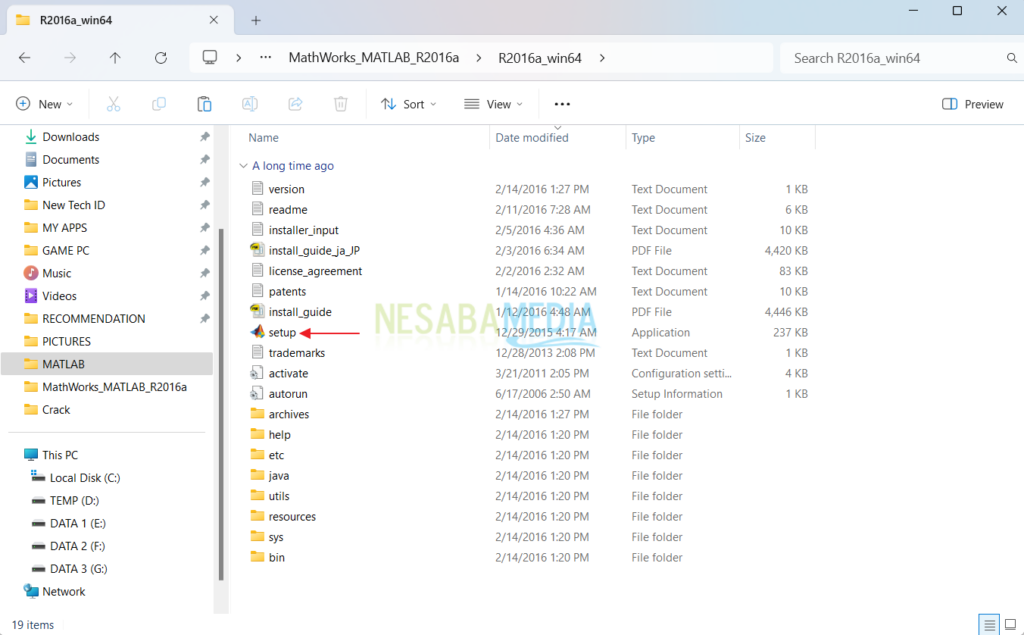Refresh the folder view using the refresh icon

[160, 57]
